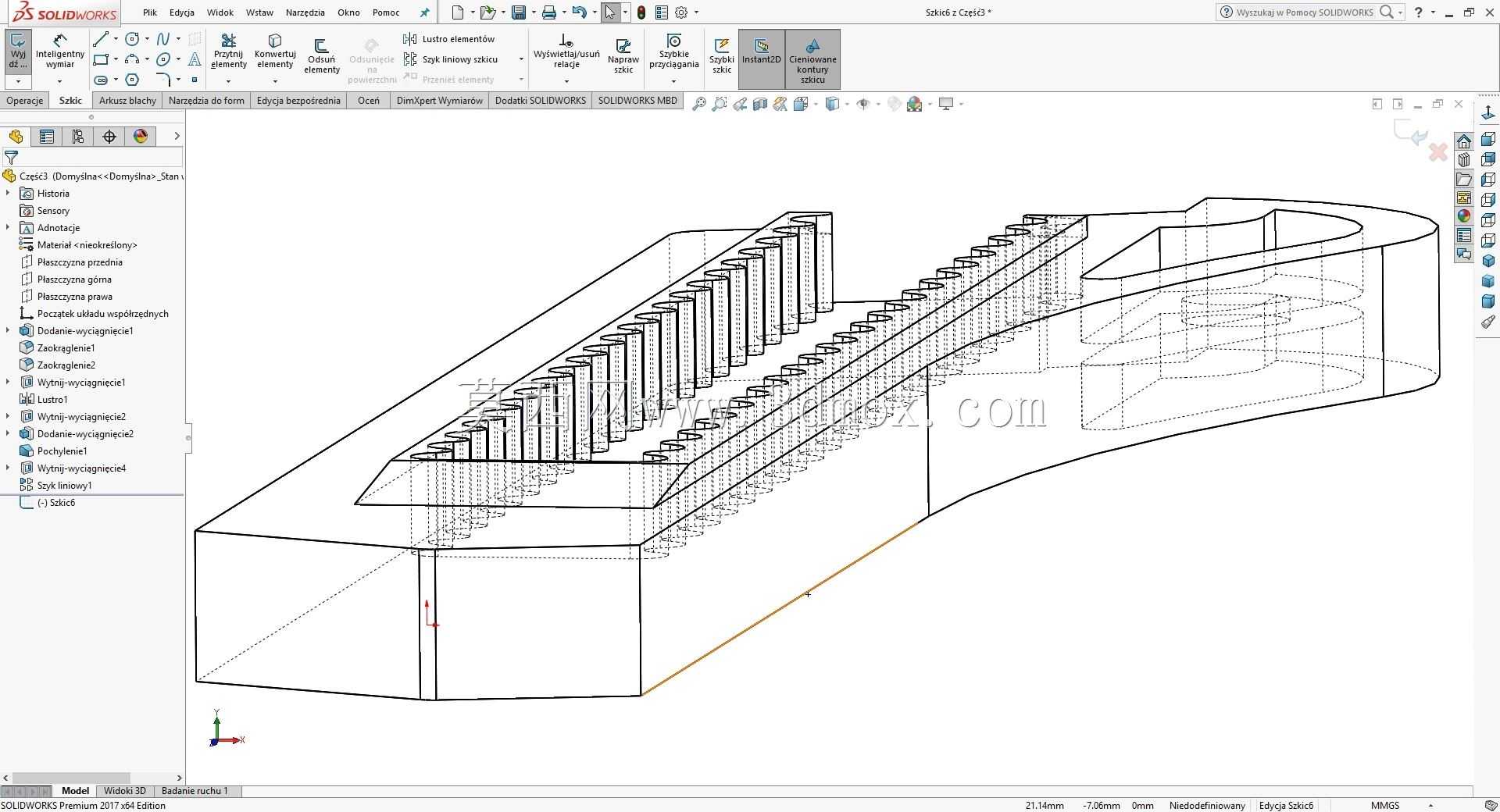Open the DisplayManager appearance tab icon
Image resolution: width=1500 pixels, height=812 pixels.
141,137
